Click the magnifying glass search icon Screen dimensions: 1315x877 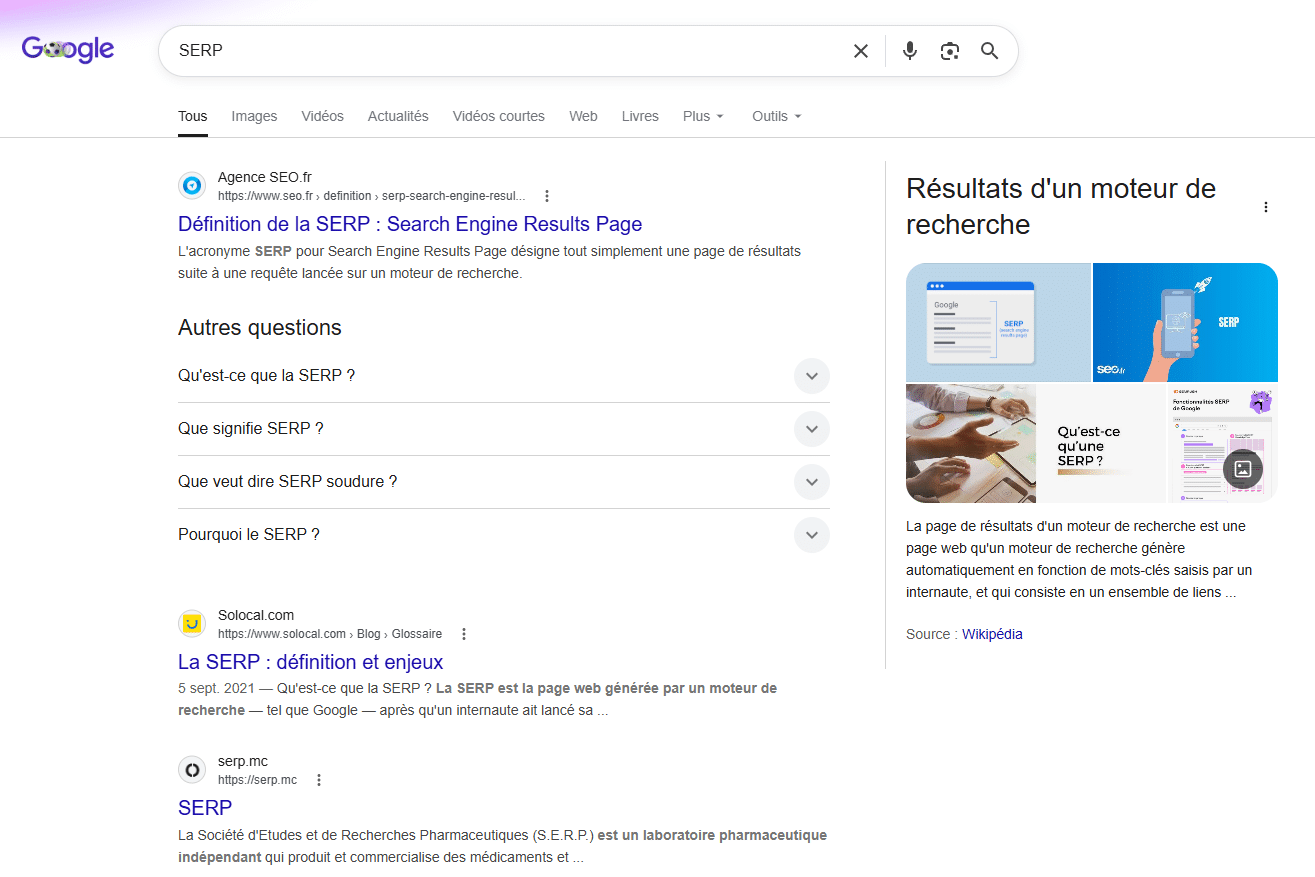(990, 51)
